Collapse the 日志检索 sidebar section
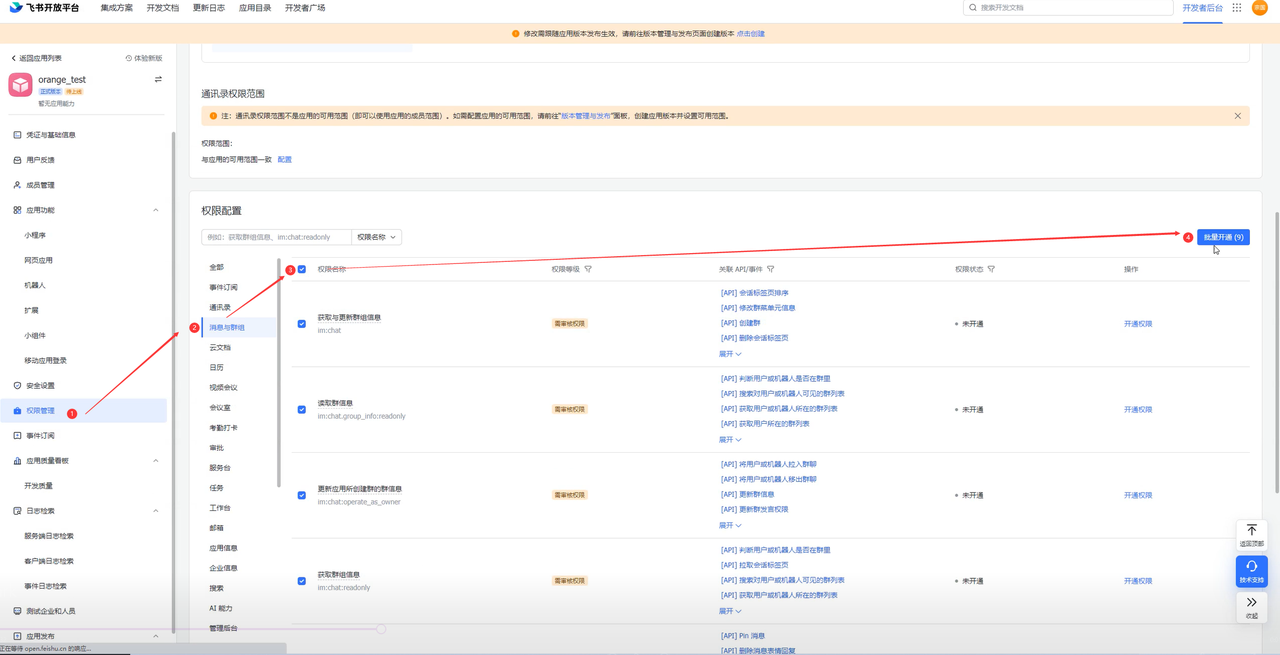1280x655 pixels. tap(156, 511)
